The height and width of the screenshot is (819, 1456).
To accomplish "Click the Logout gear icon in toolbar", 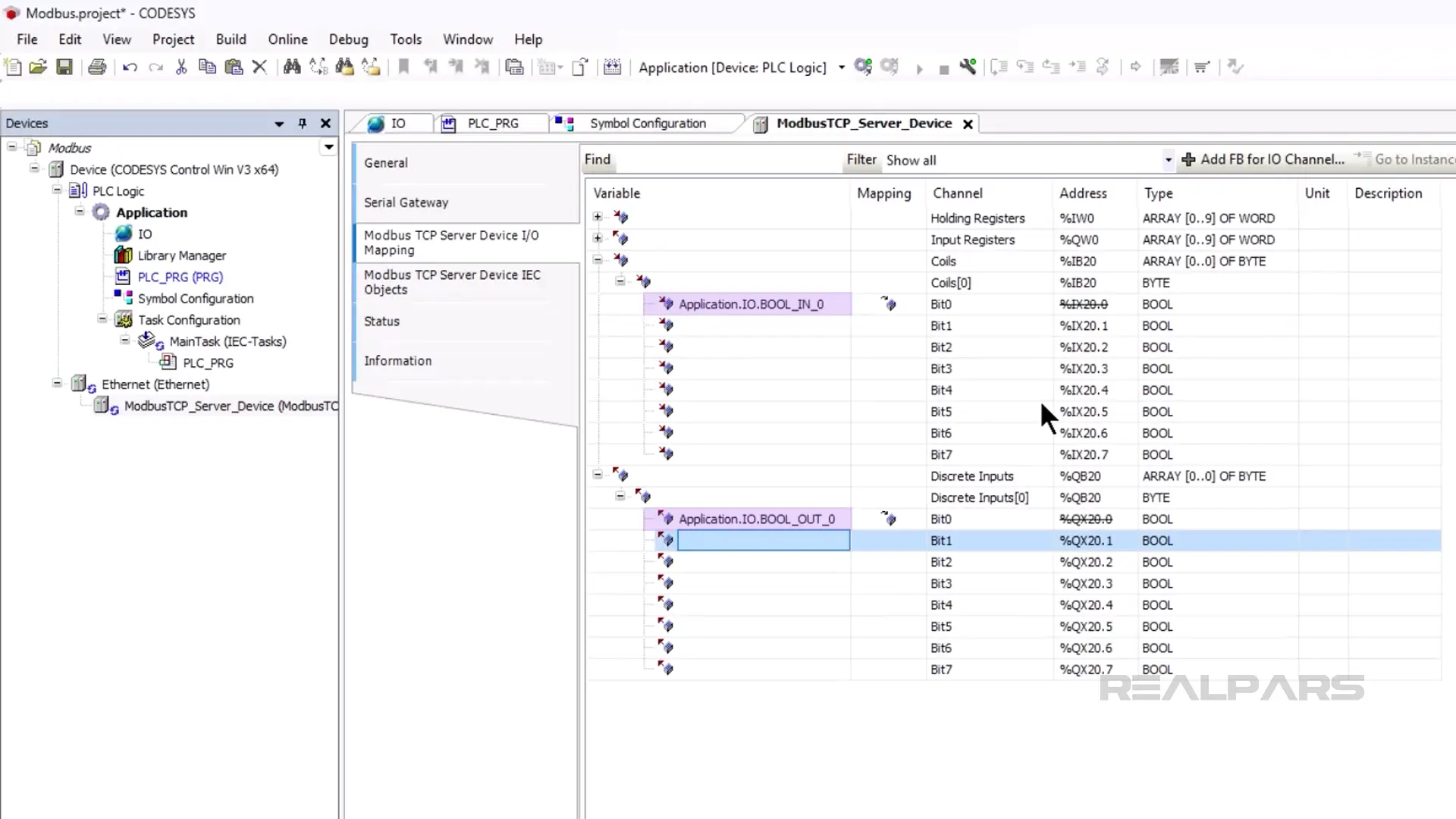I will [x=890, y=67].
